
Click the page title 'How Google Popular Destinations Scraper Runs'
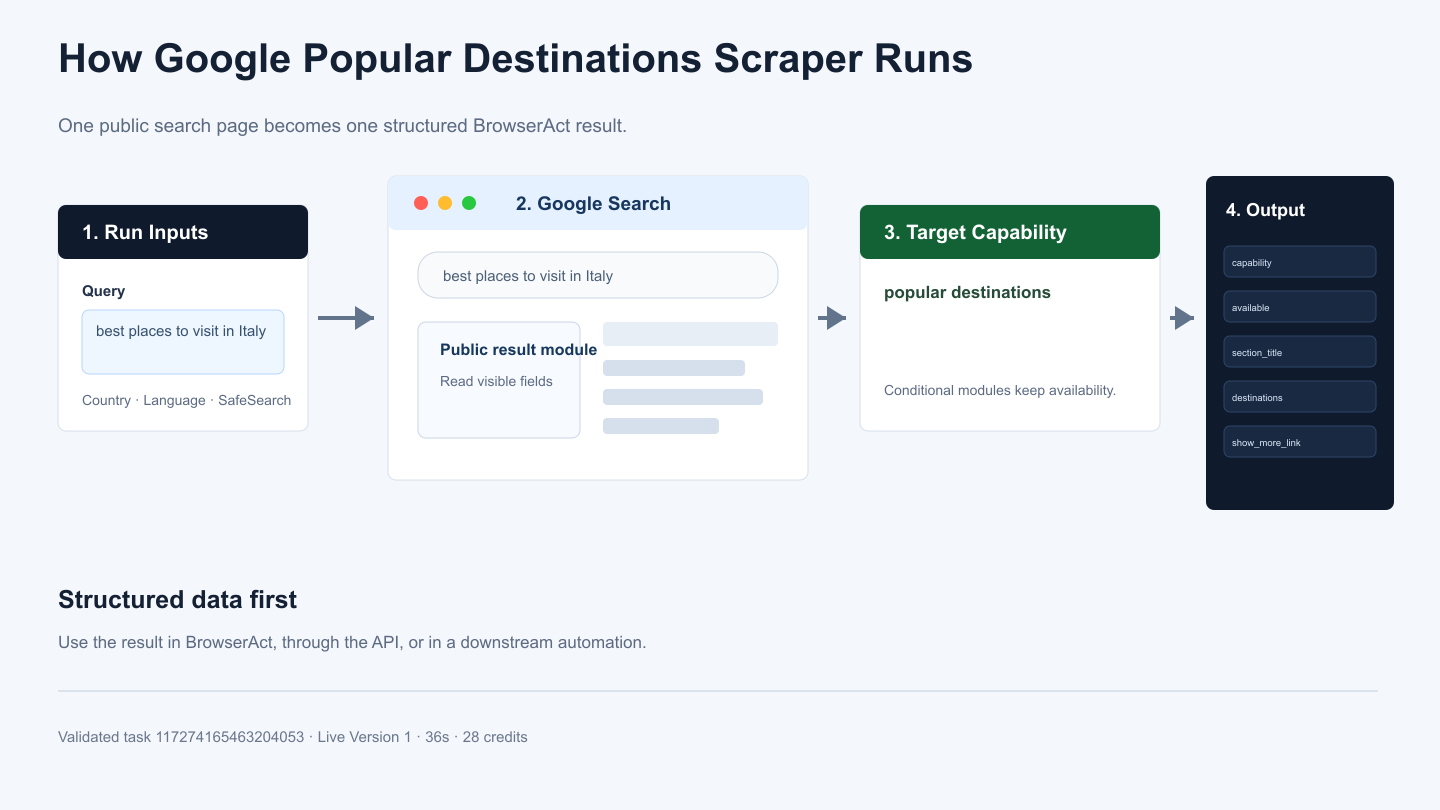pyautogui.click(x=516, y=59)
